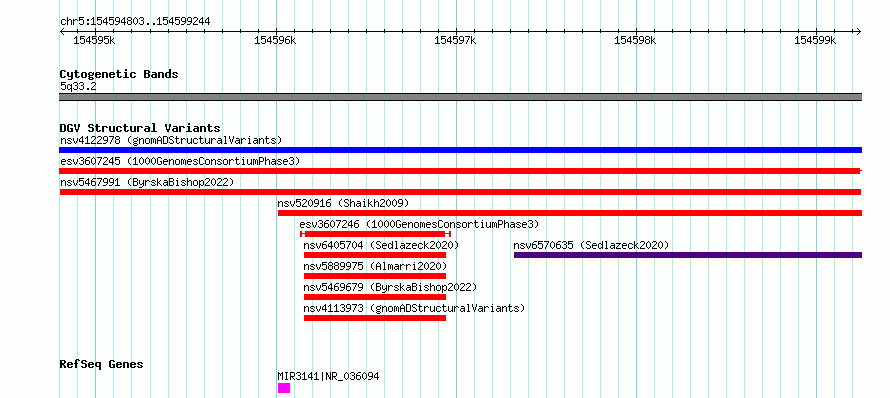This screenshot has width=890, height=398.
Task: Click the RefSeq Genes track title
Action: pyautogui.click(x=101, y=364)
